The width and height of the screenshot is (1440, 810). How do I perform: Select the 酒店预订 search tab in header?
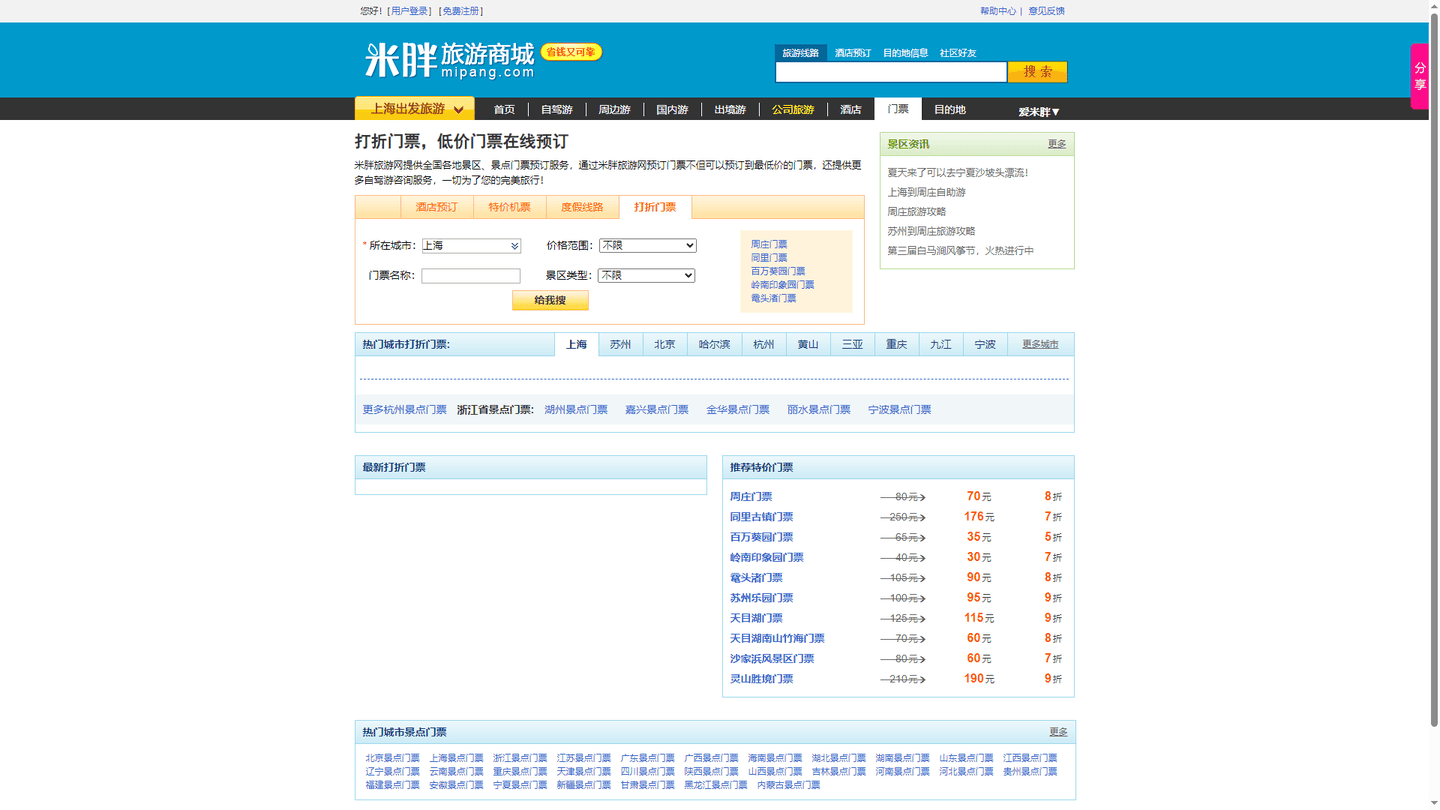click(x=852, y=53)
